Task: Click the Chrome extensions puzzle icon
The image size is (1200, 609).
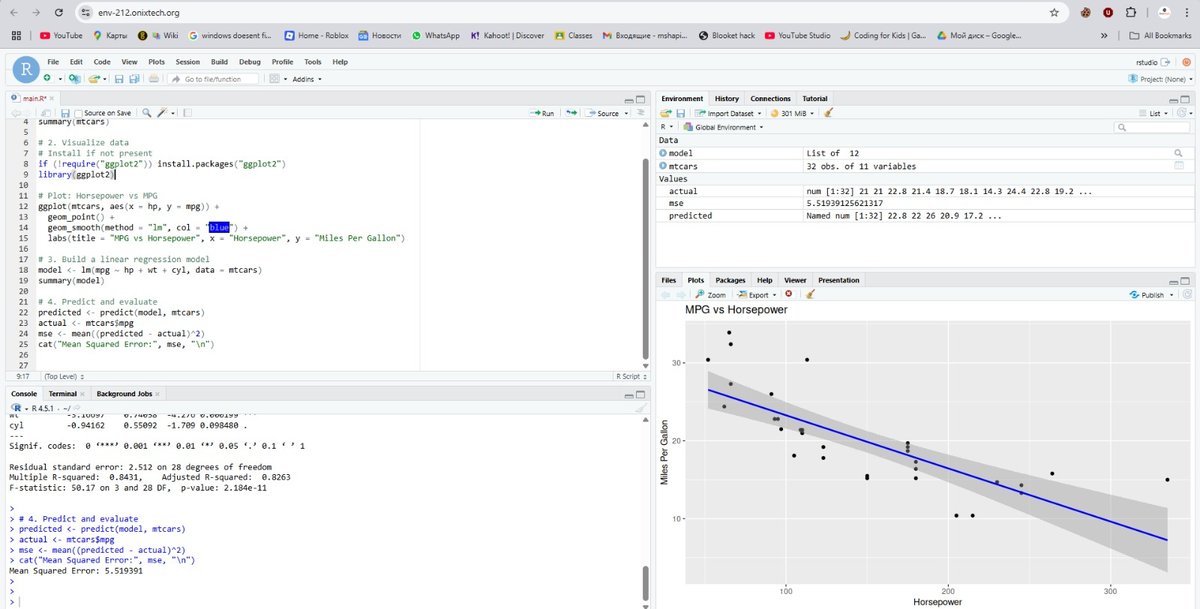Action: (1130, 13)
